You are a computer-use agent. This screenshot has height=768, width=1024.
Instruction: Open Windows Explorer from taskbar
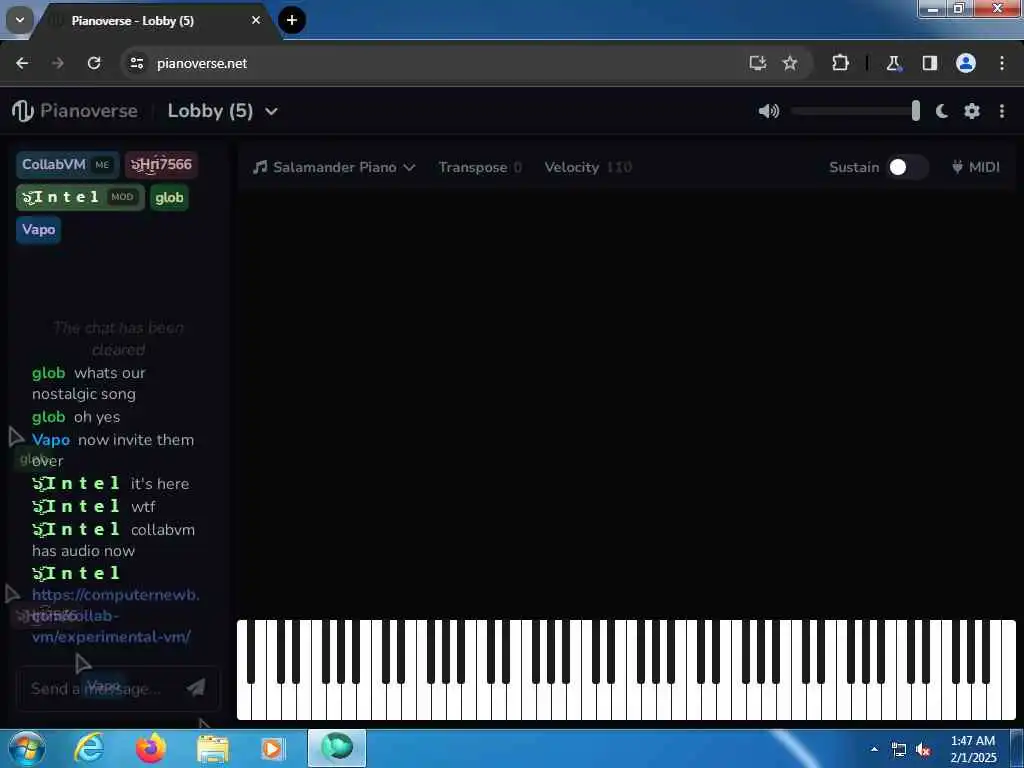[x=212, y=749]
